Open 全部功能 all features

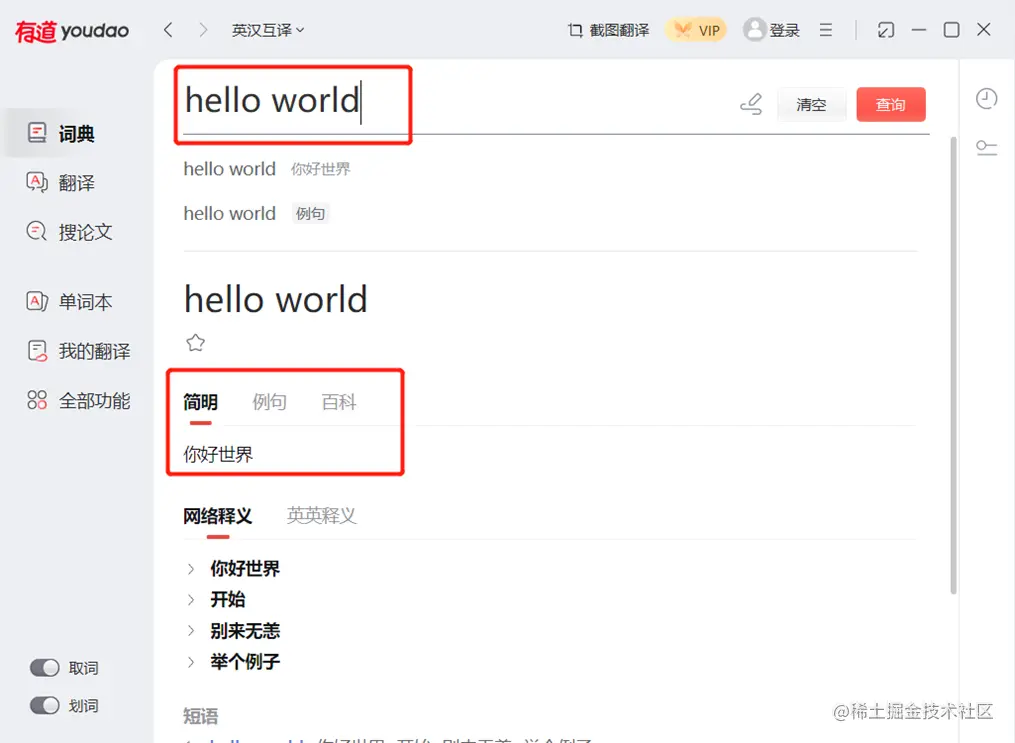[78, 400]
